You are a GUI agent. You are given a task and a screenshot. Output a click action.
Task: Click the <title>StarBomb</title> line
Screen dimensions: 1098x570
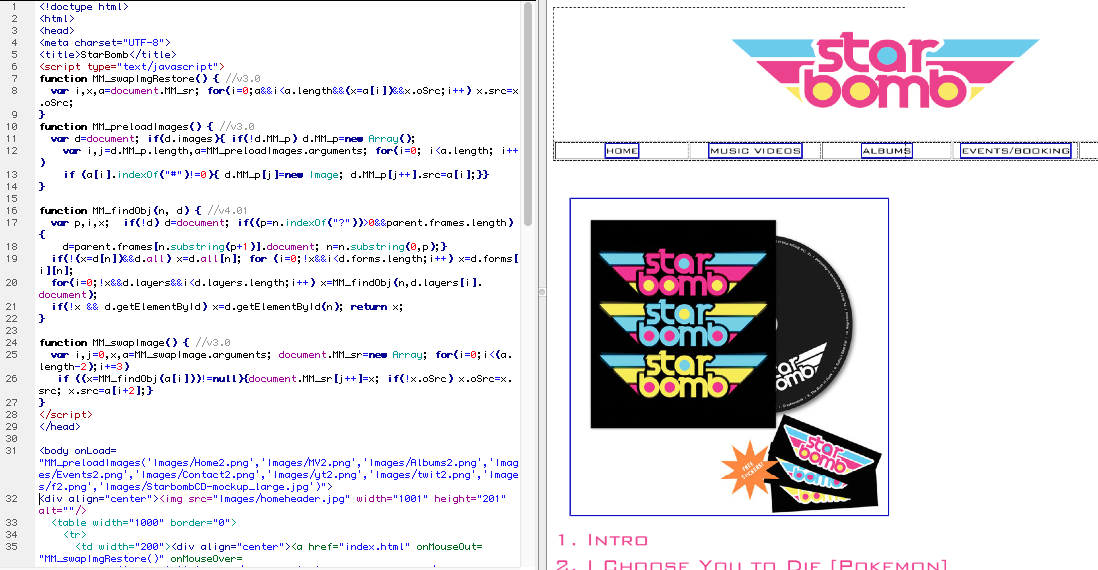(x=108, y=54)
